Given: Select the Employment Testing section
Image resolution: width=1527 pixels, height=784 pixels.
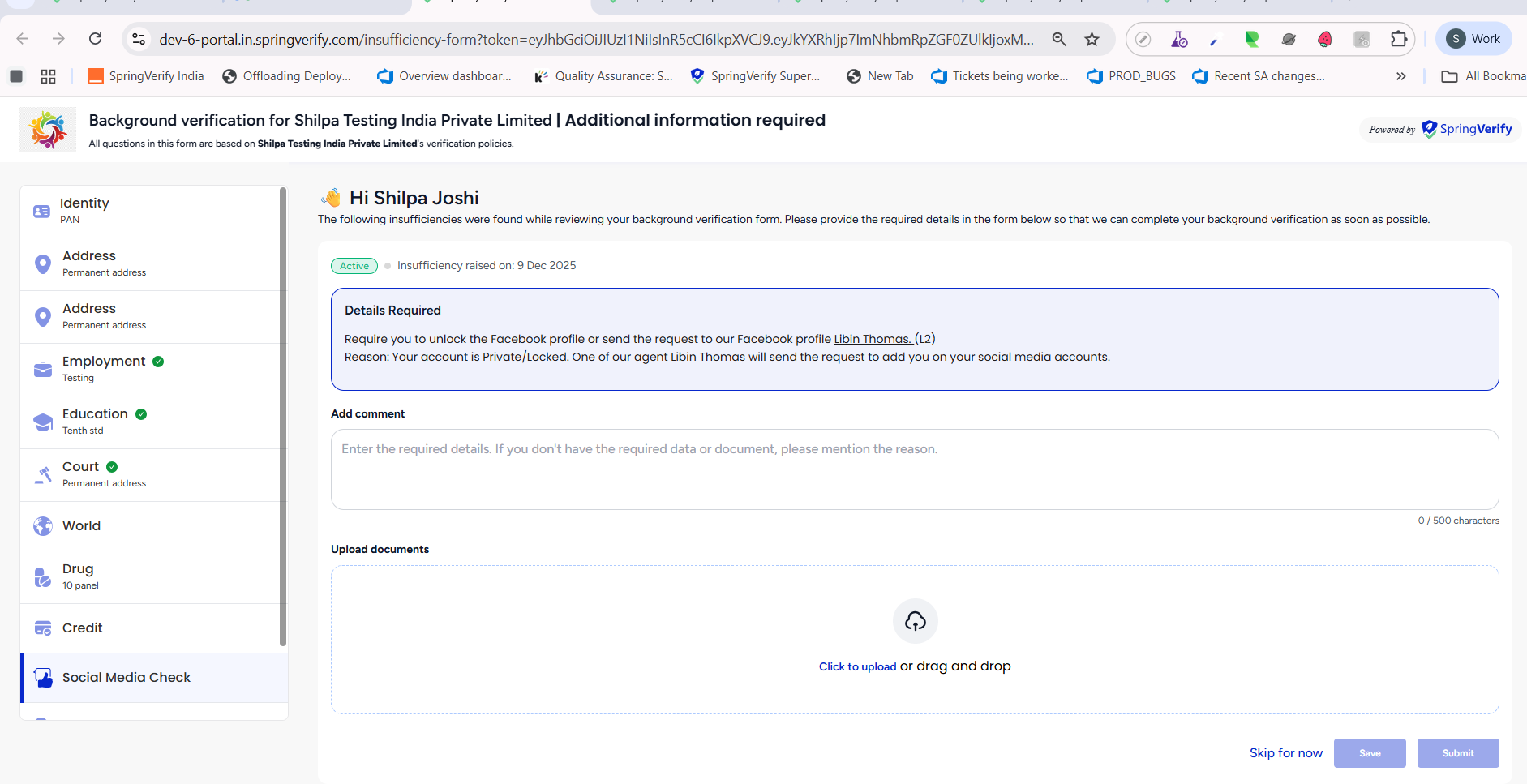Looking at the screenshot, I should [x=103, y=369].
